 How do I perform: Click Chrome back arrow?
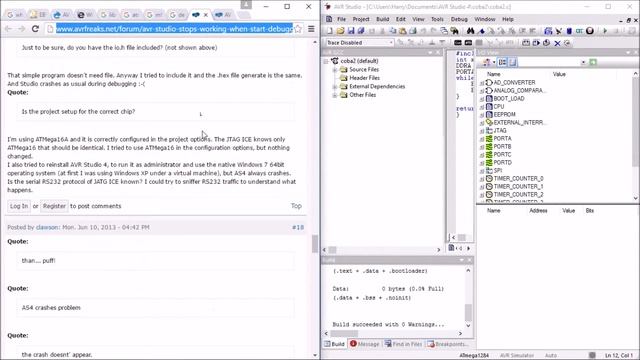(x=9, y=29)
